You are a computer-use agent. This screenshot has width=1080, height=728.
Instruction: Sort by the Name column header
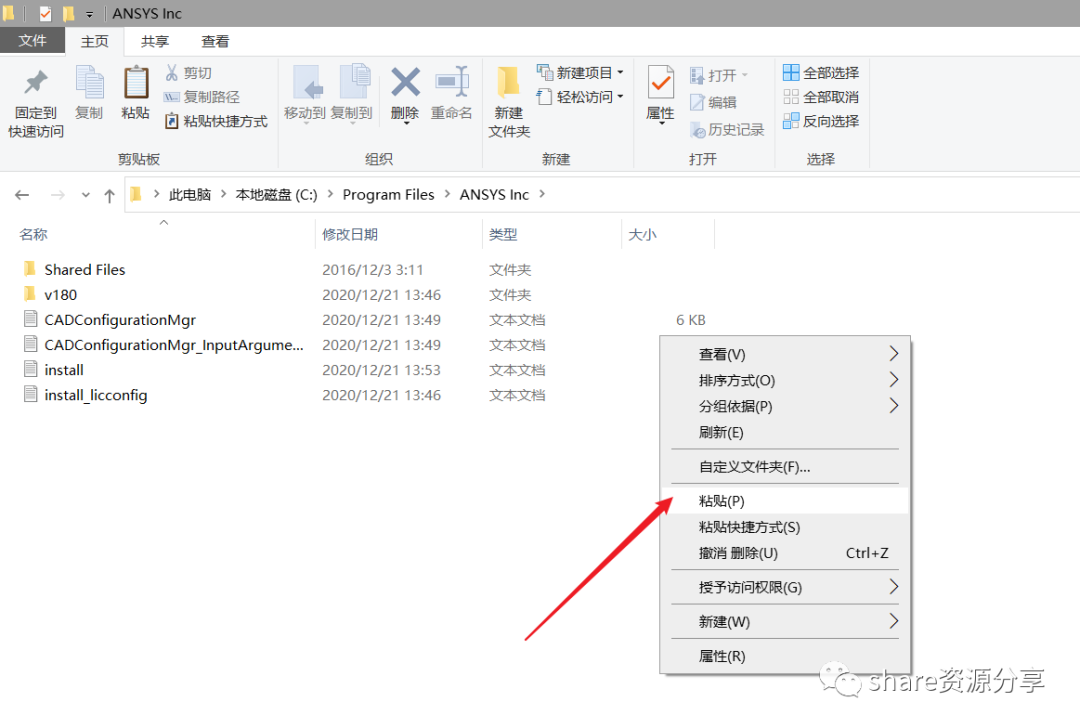[34, 234]
